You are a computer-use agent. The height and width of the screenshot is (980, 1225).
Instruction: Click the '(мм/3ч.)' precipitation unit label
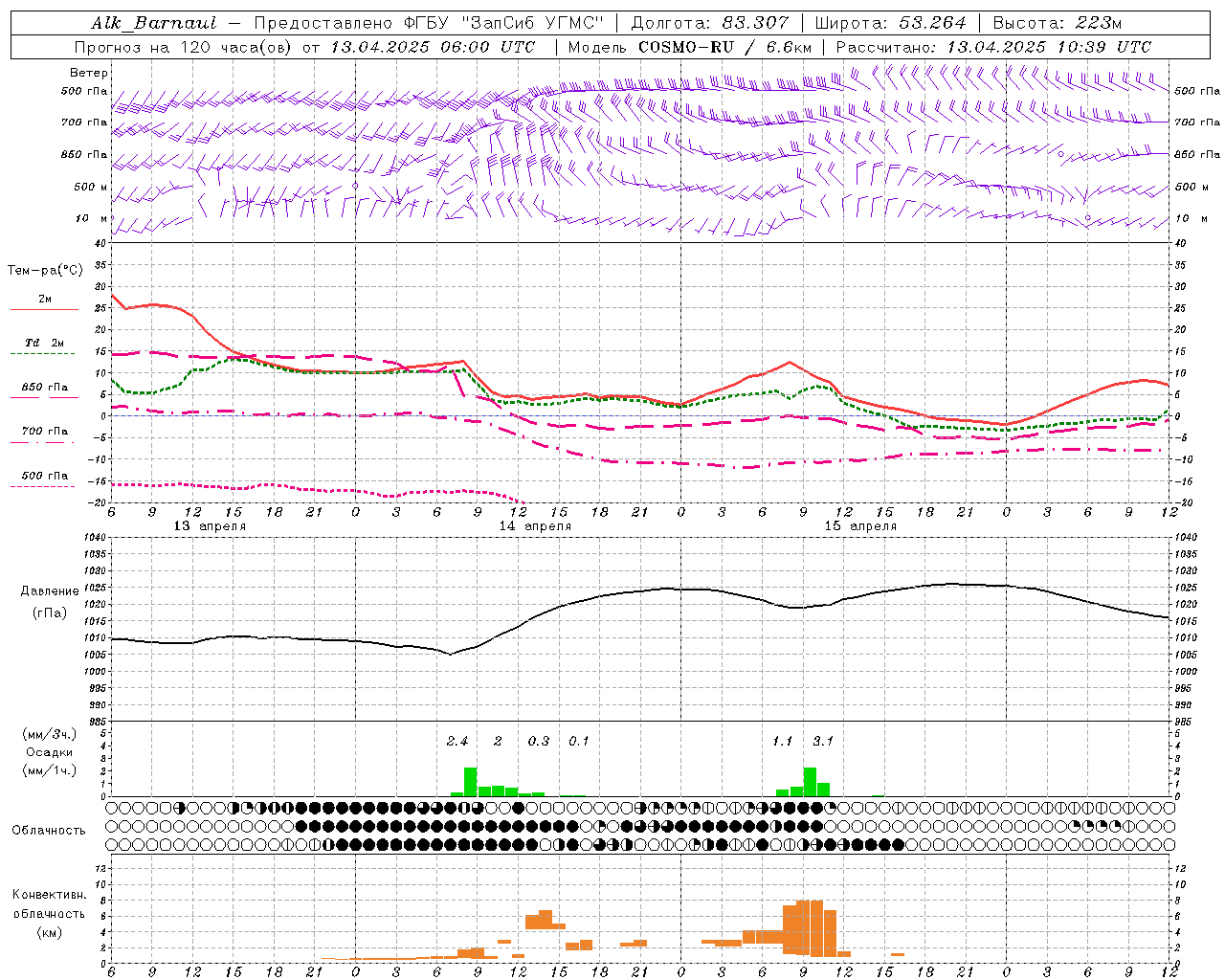tap(49, 734)
